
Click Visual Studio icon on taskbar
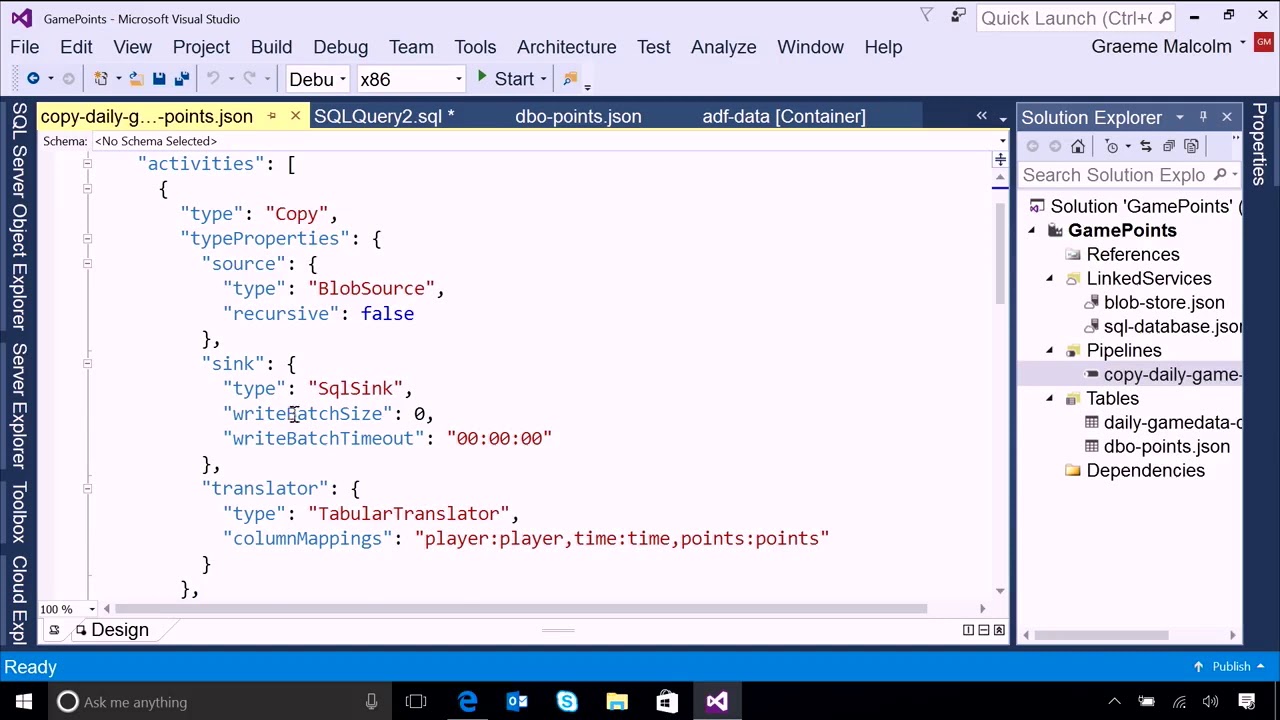[717, 702]
